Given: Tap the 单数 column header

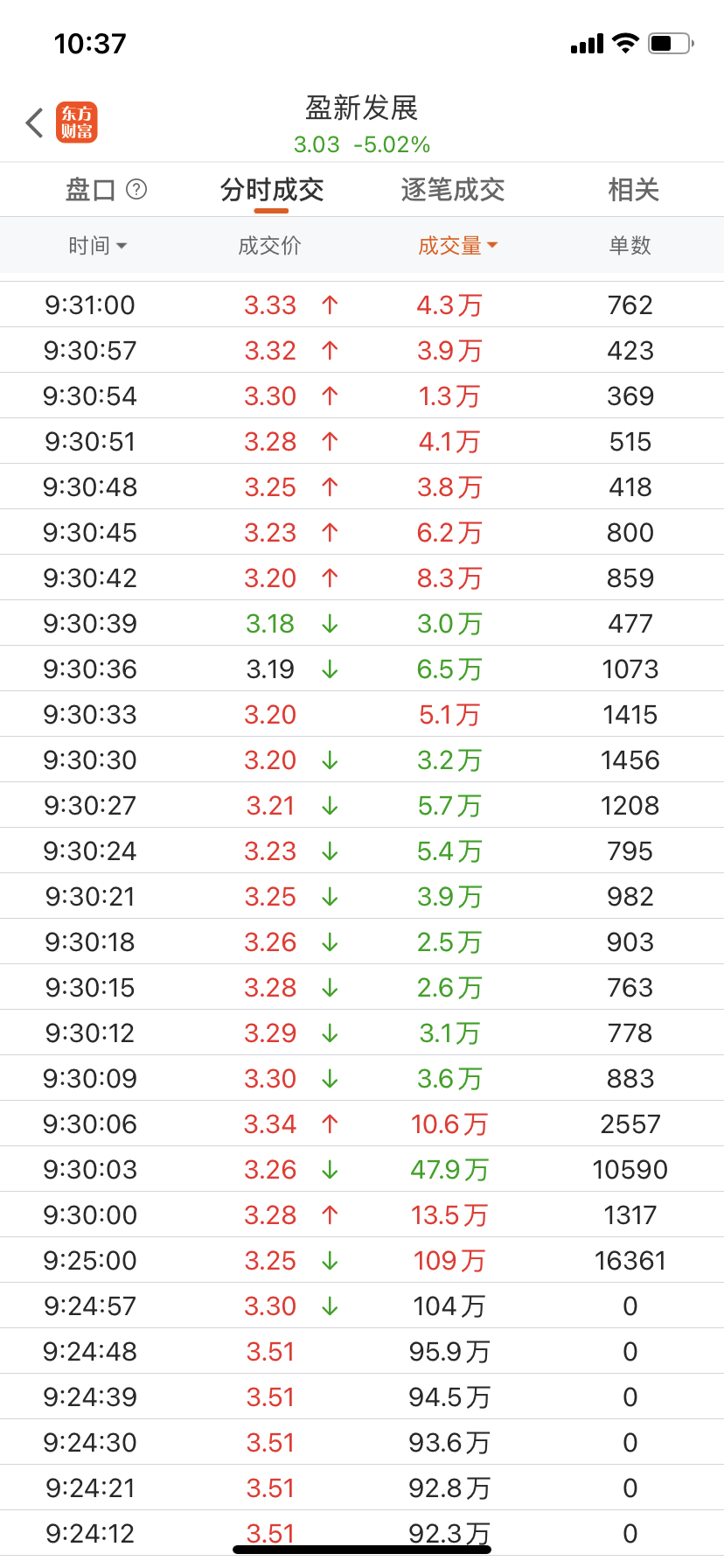Looking at the screenshot, I should tap(630, 246).
